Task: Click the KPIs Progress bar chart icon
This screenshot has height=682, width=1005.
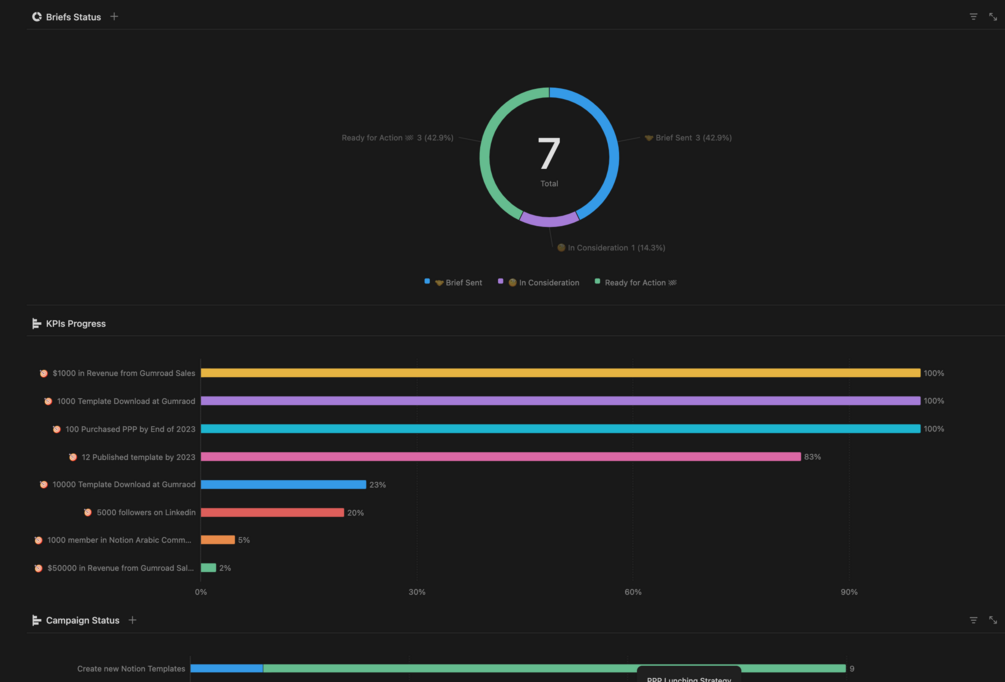Action: [x=37, y=324]
